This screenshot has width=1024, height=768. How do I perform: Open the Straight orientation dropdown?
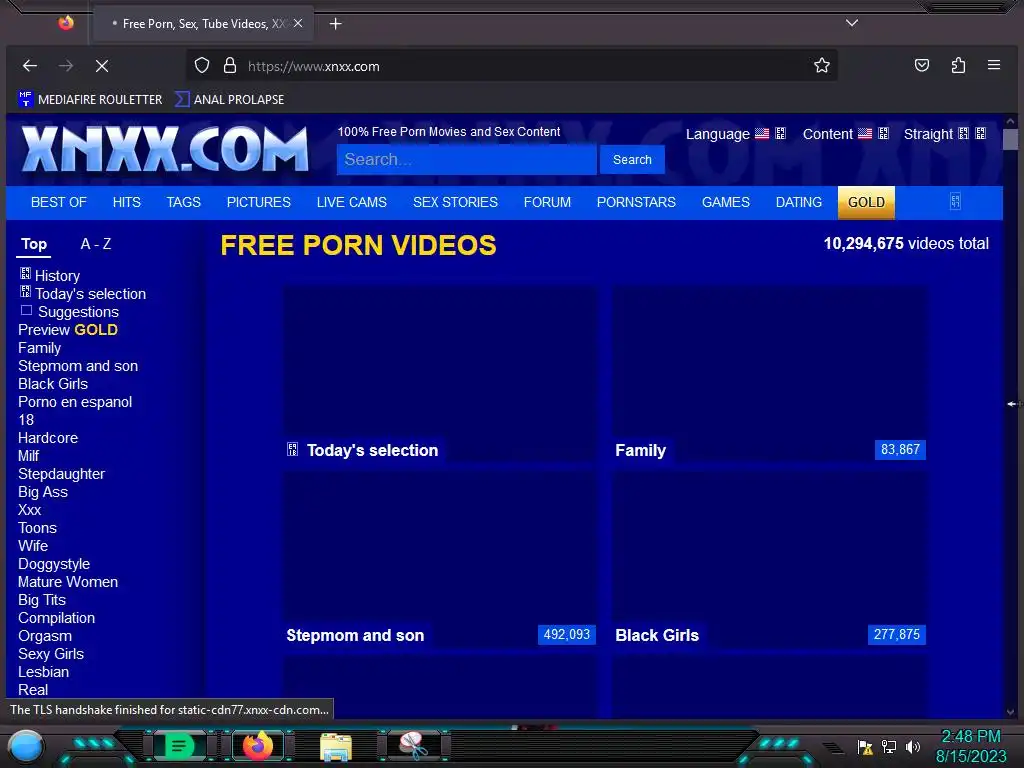point(944,134)
